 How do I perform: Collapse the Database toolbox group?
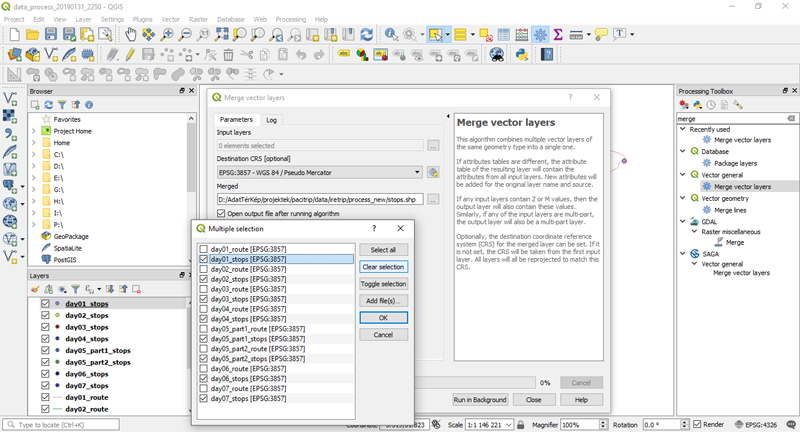click(x=683, y=151)
